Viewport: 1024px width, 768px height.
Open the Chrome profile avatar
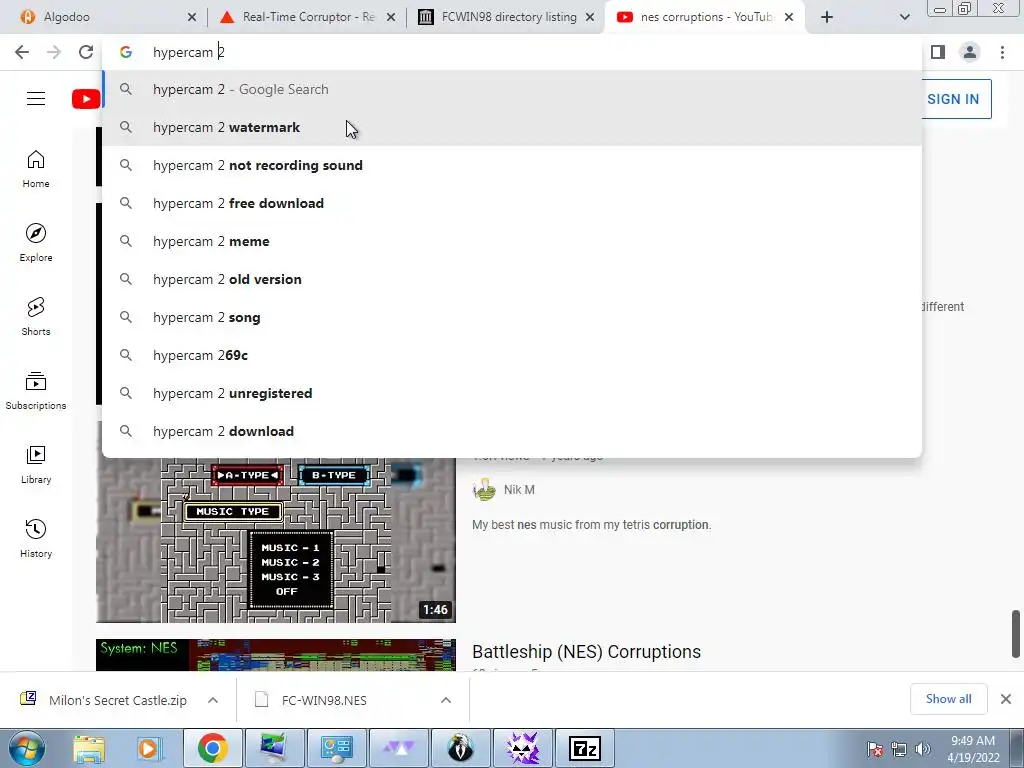[x=970, y=52]
